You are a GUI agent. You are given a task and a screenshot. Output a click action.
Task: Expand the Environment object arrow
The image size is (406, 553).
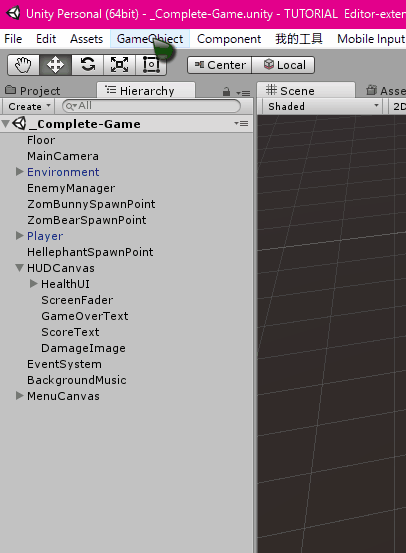coord(20,172)
